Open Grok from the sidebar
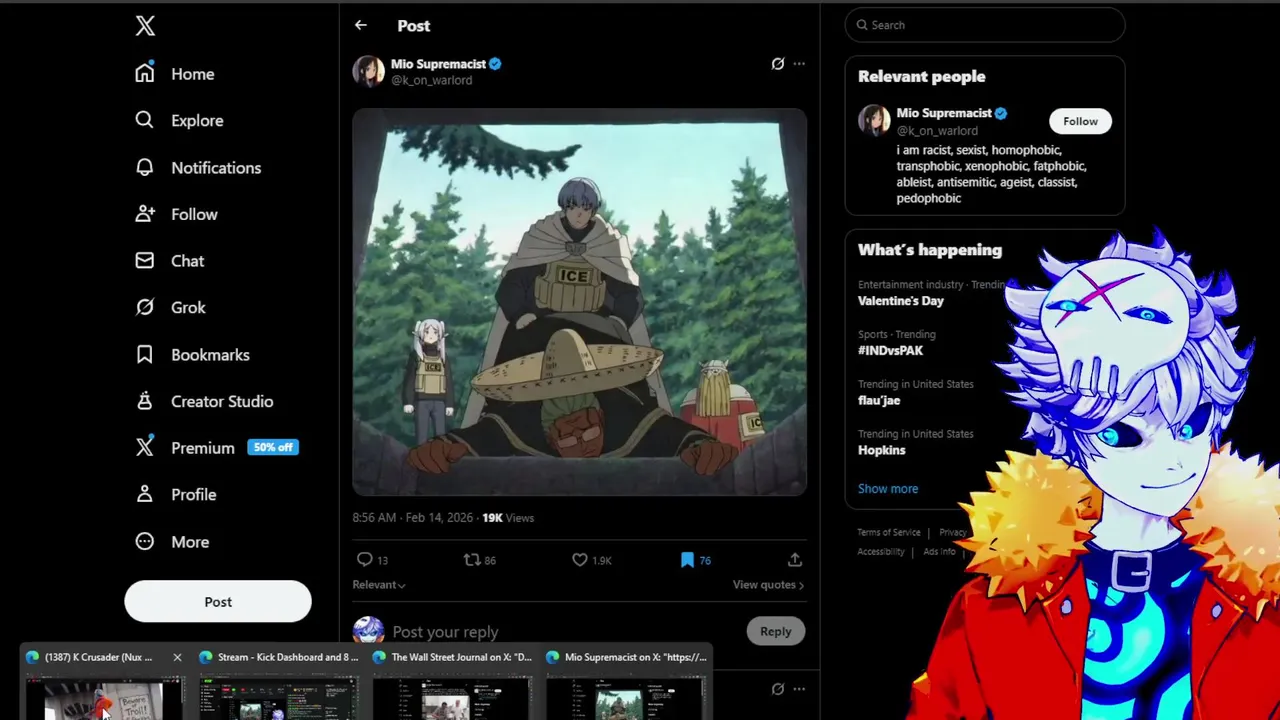This screenshot has height=720, width=1280. click(x=170, y=307)
